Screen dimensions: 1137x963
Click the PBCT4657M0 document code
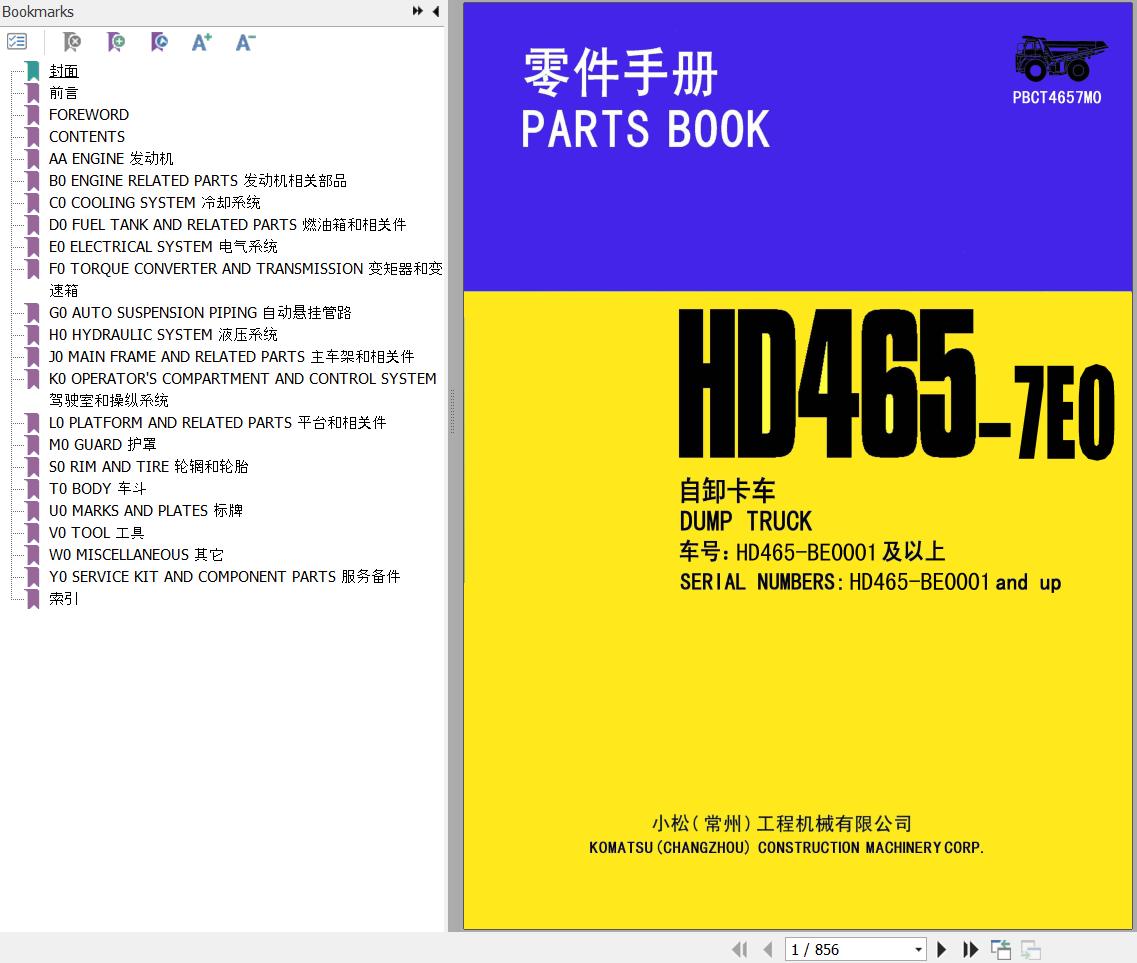point(1057,97)
